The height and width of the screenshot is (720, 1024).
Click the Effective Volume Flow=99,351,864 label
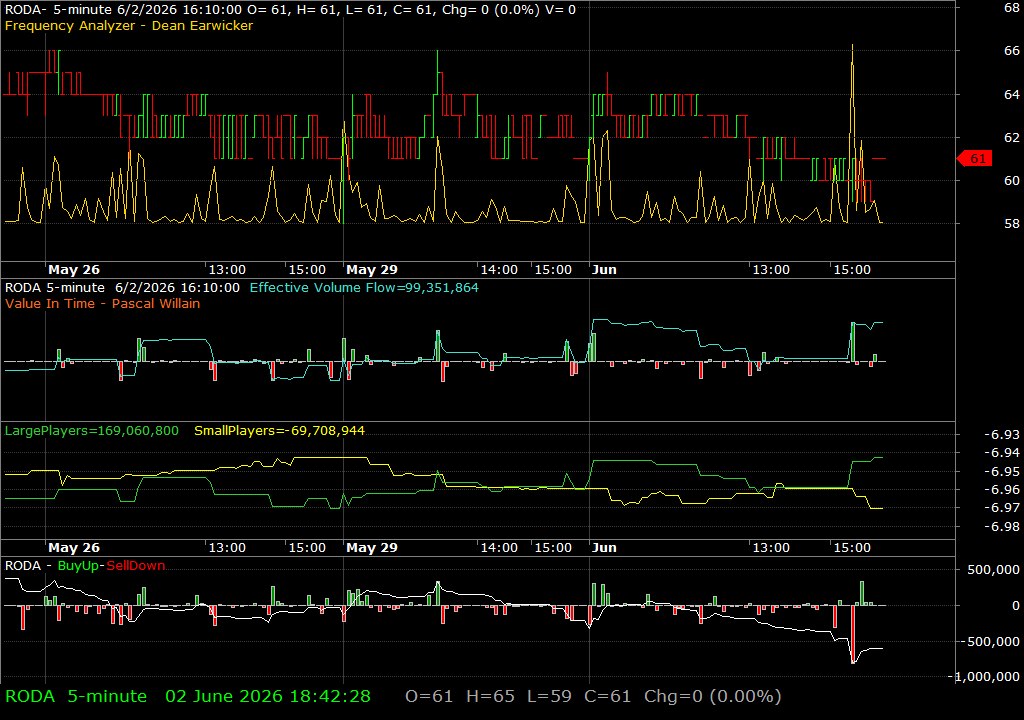[x=364, y=287]
